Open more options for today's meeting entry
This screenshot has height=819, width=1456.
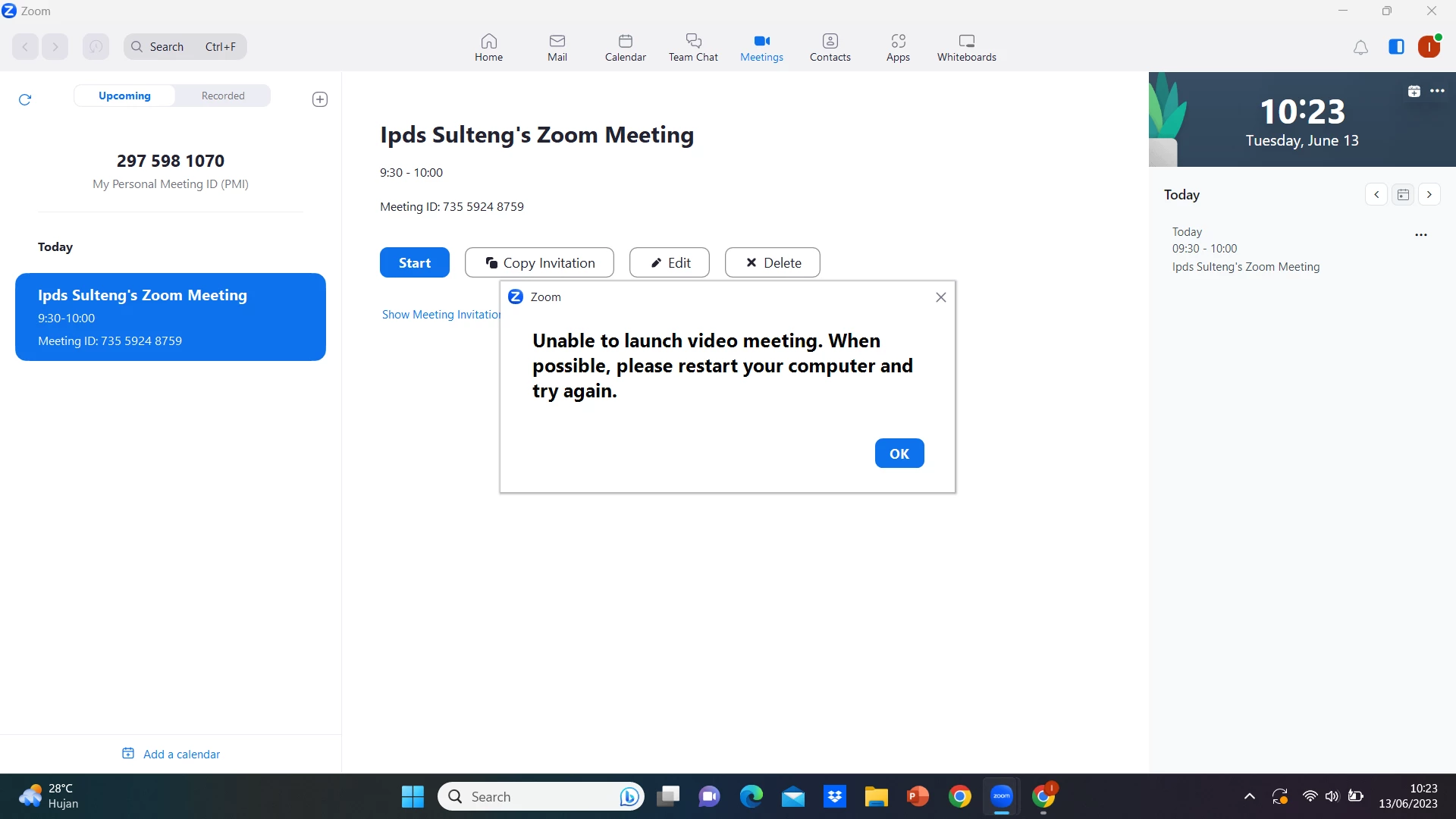pyautogui.click(x=1421, y=235)
